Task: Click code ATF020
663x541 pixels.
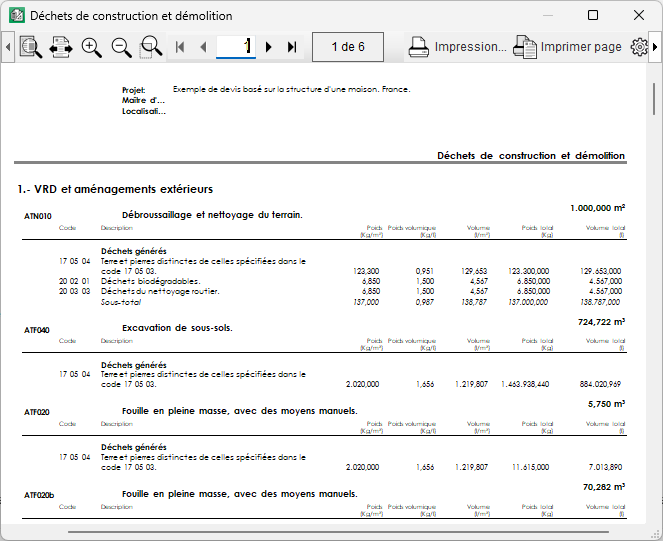Action: tap(37, 412)
